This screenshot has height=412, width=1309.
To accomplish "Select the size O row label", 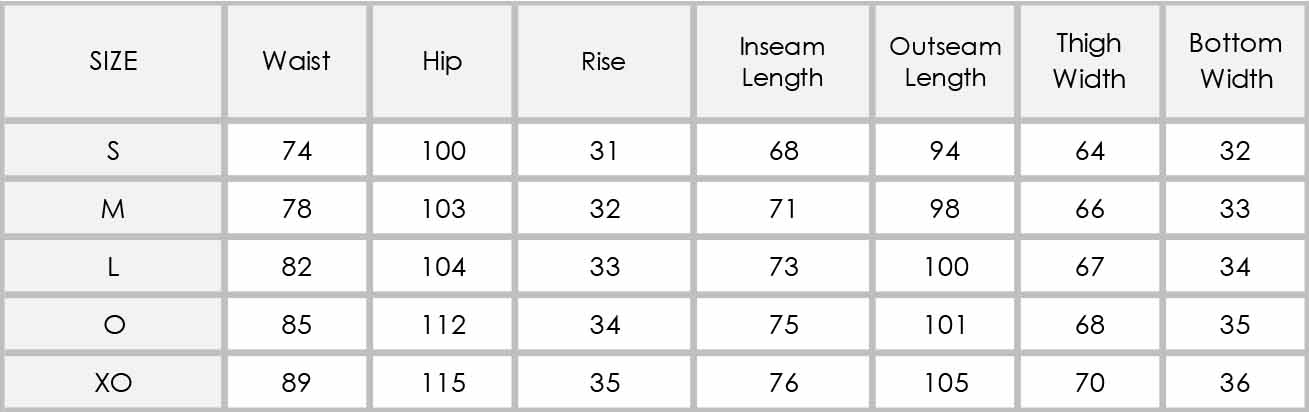I will (113, 325).
